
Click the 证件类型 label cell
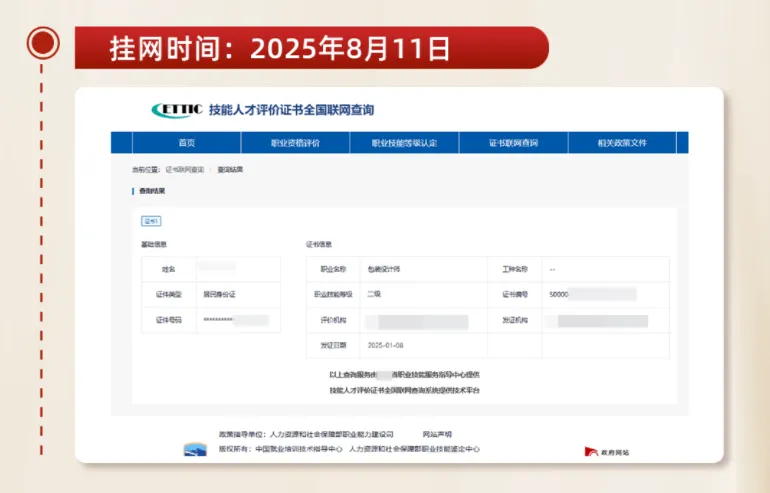pos(169,295)
